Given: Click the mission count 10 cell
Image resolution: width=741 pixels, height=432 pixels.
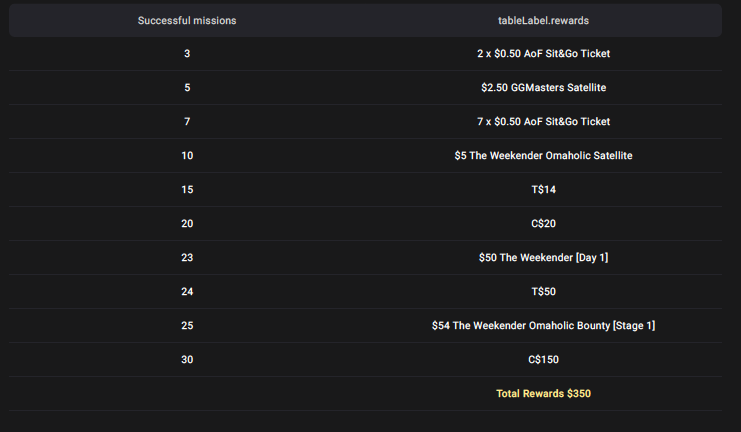Looking at the screenshot, I should point(187,156).
